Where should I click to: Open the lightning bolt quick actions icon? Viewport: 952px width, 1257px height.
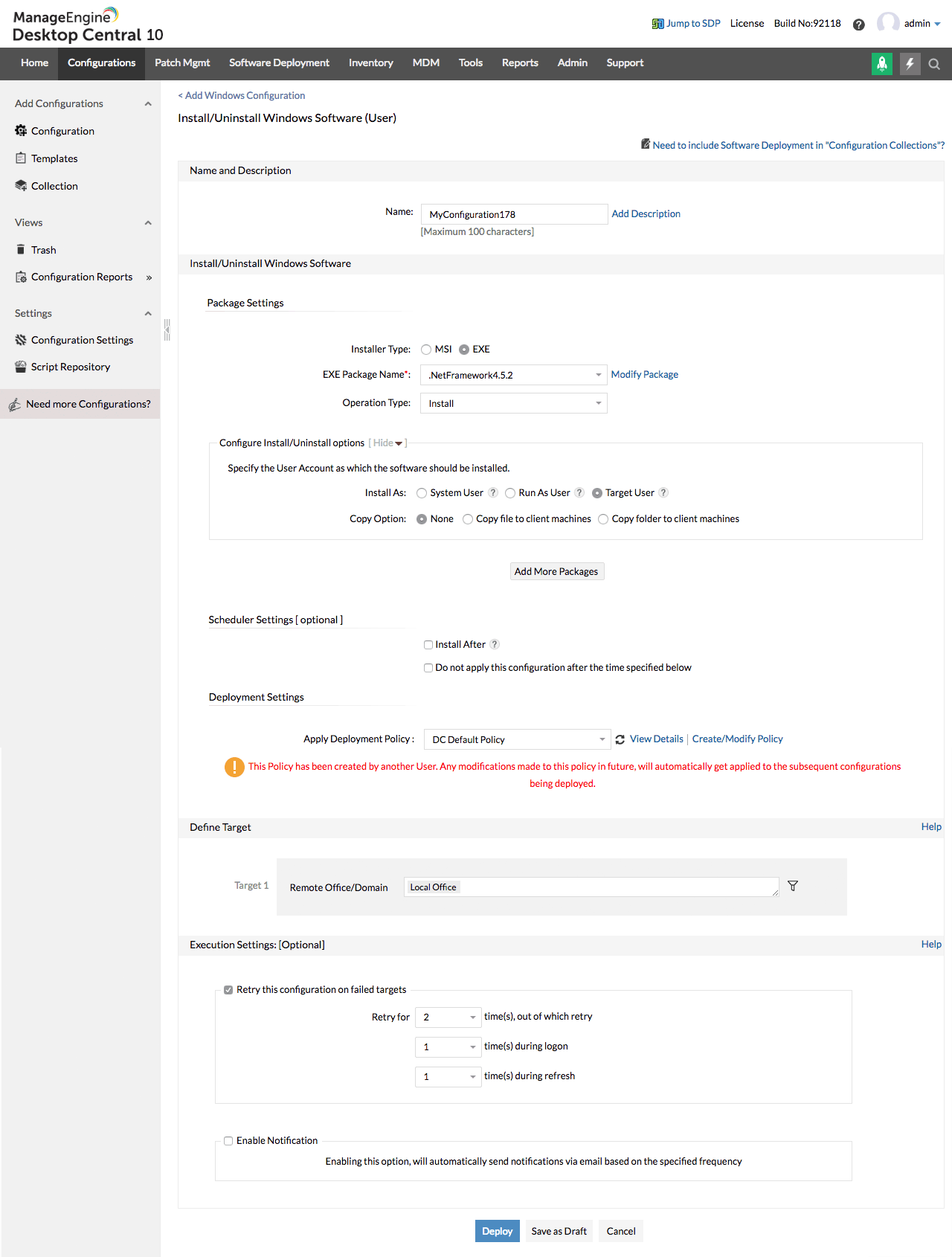point(910,64)
